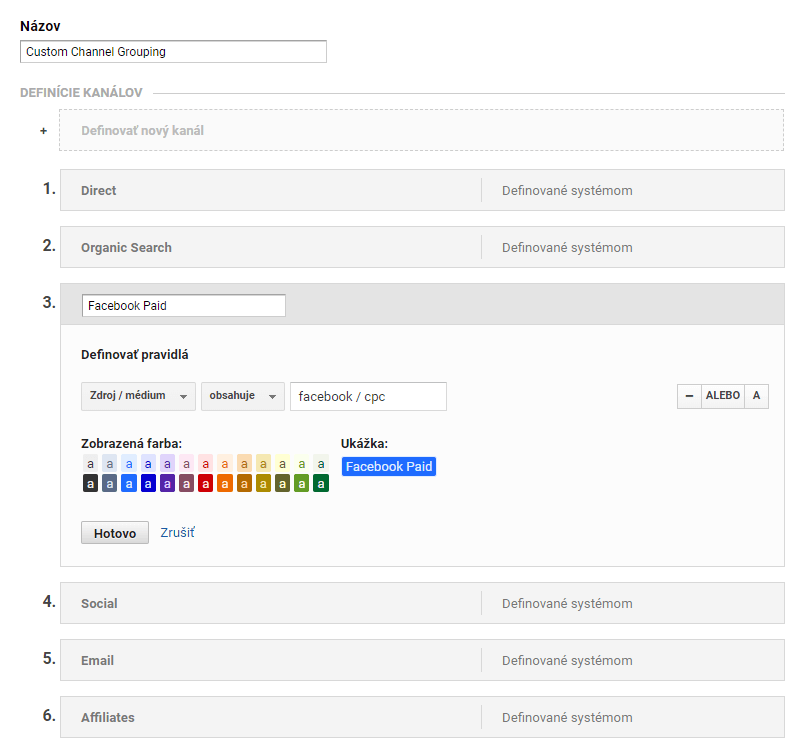Choose the dark mauve swatch
Image resolution: width=812 pixels, height=754 pixels.
[x=186, y=484]
